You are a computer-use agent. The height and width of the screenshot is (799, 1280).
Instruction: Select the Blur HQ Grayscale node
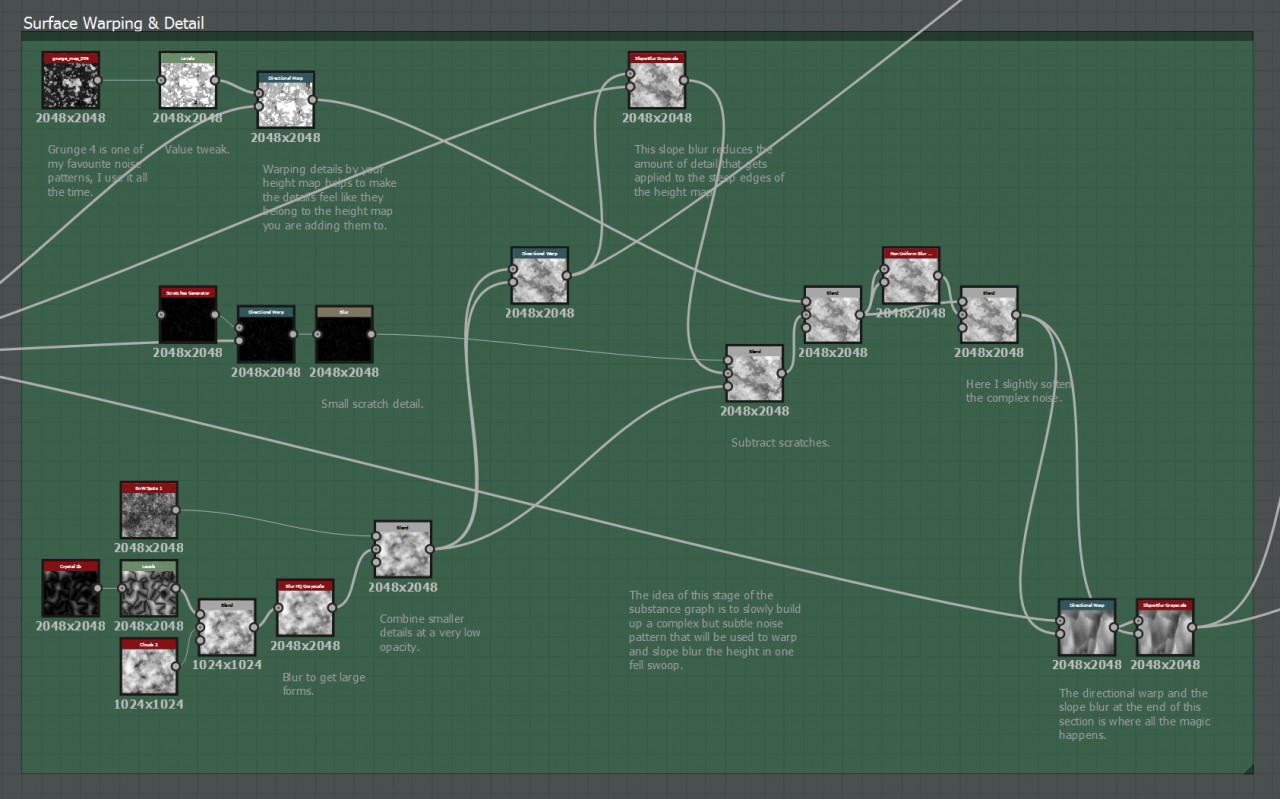pyautogui.click(x=305, y=608)
